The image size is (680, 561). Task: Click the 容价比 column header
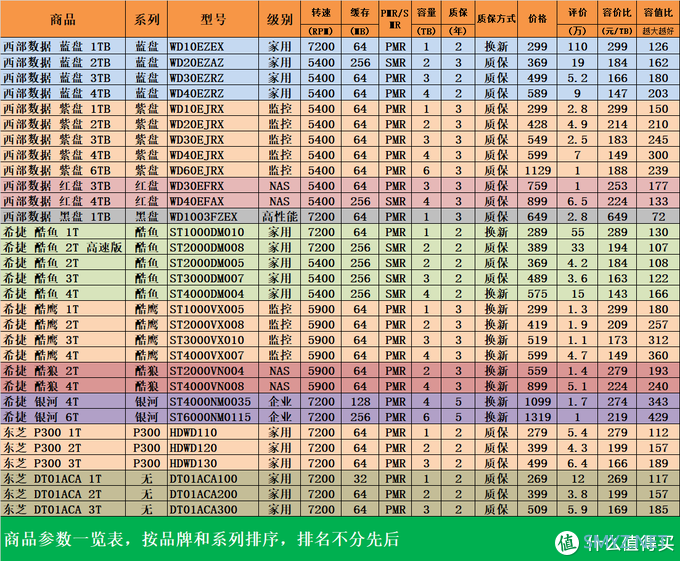point(617,13)
